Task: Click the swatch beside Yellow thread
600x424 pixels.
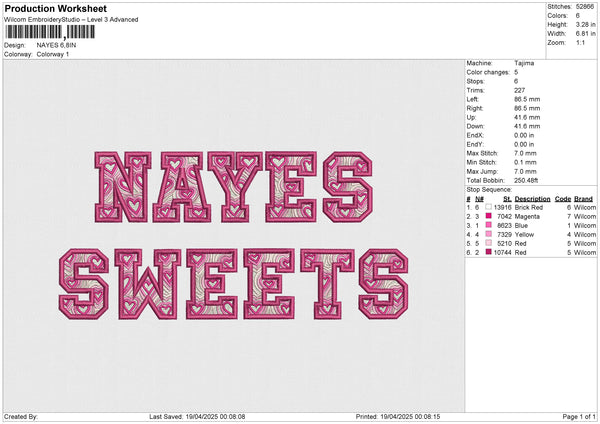Action: (x=488, y=234)
